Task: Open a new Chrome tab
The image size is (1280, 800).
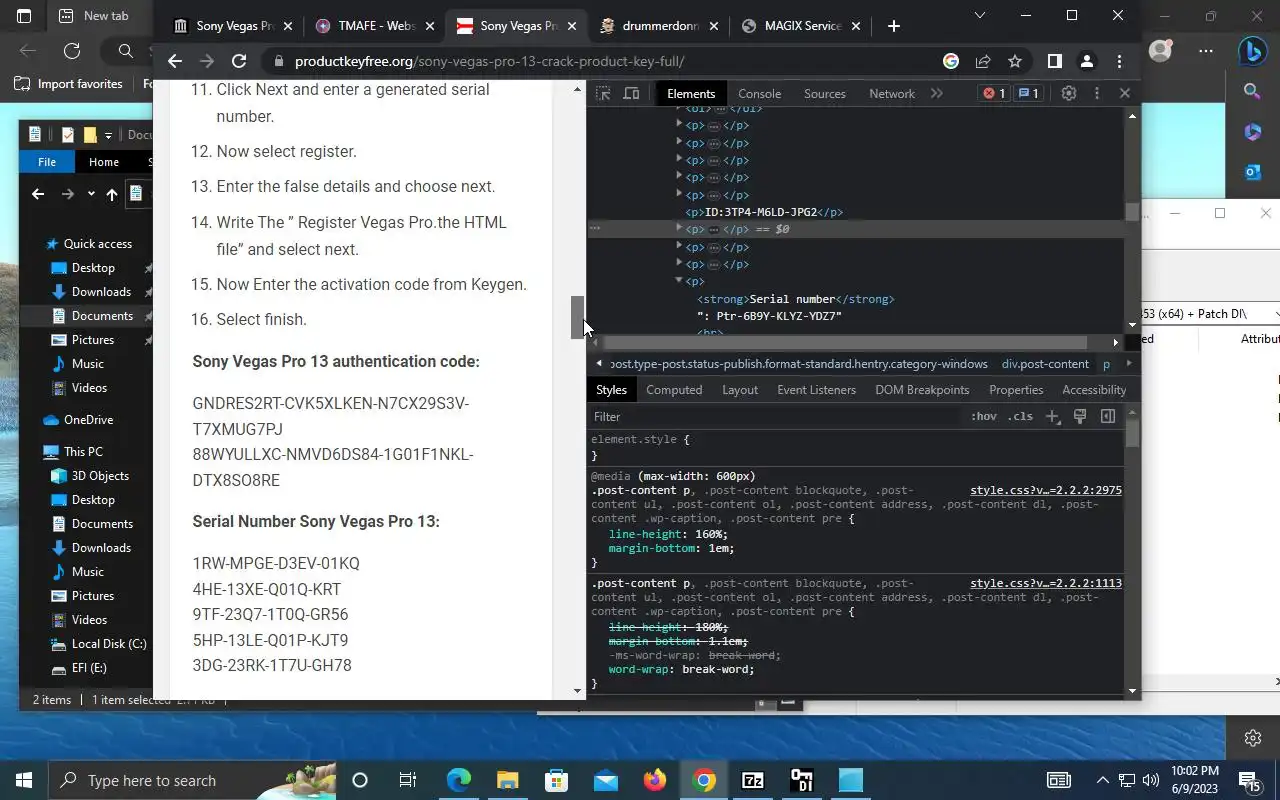Action: (x=894, y=26)
